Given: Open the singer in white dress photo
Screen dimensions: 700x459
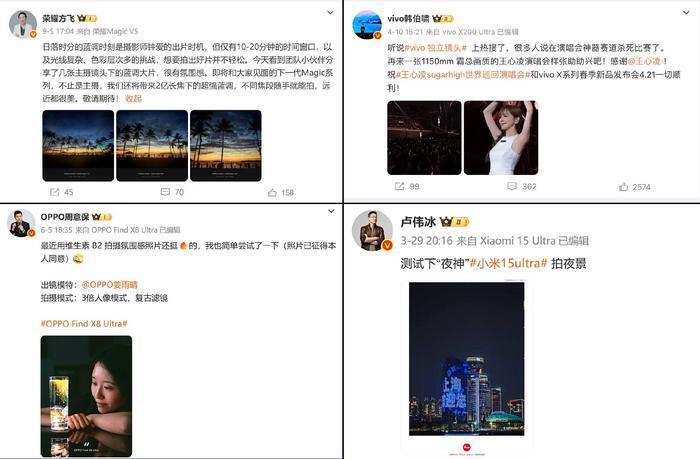Looking at the screenshot, I should coord(501,138).
